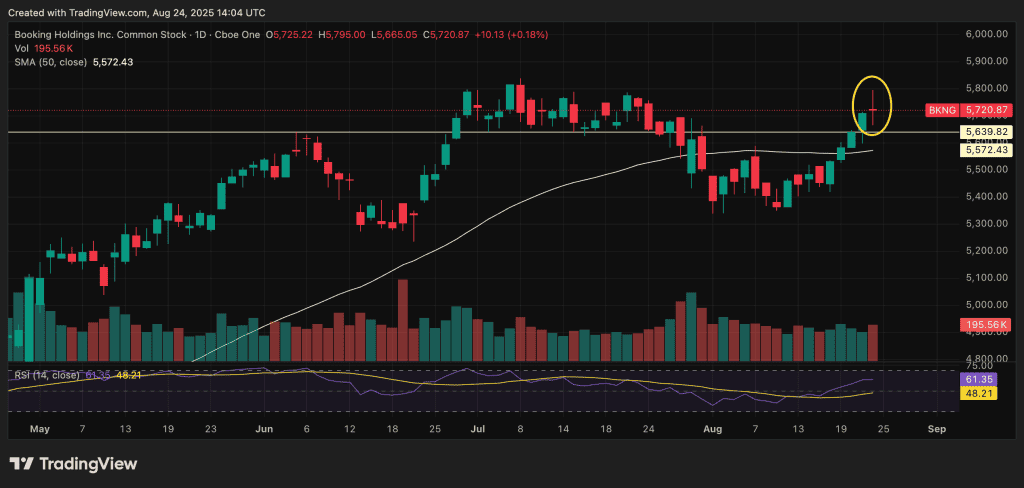The image size is (1024, 488).
Task: Click the 5,639.82 horizontal line price label
Action: tap(986, 132)
